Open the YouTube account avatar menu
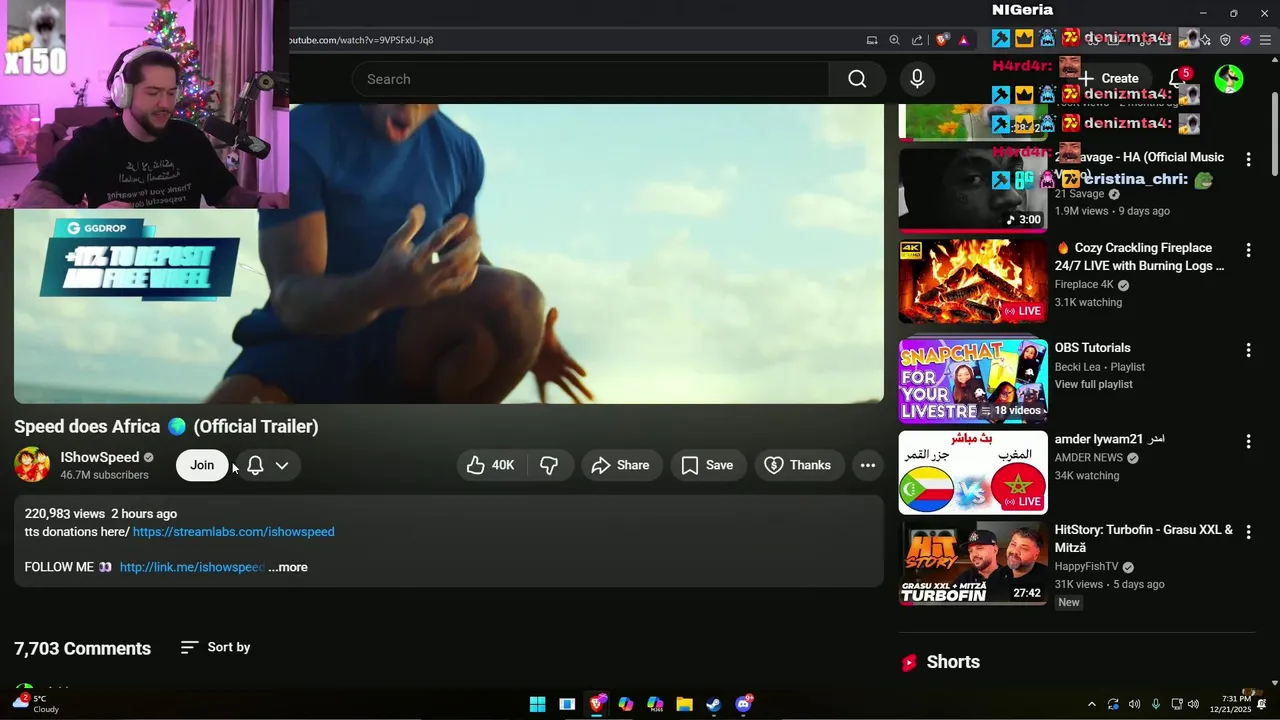 pyautogui.click(x=1228, y=79)
